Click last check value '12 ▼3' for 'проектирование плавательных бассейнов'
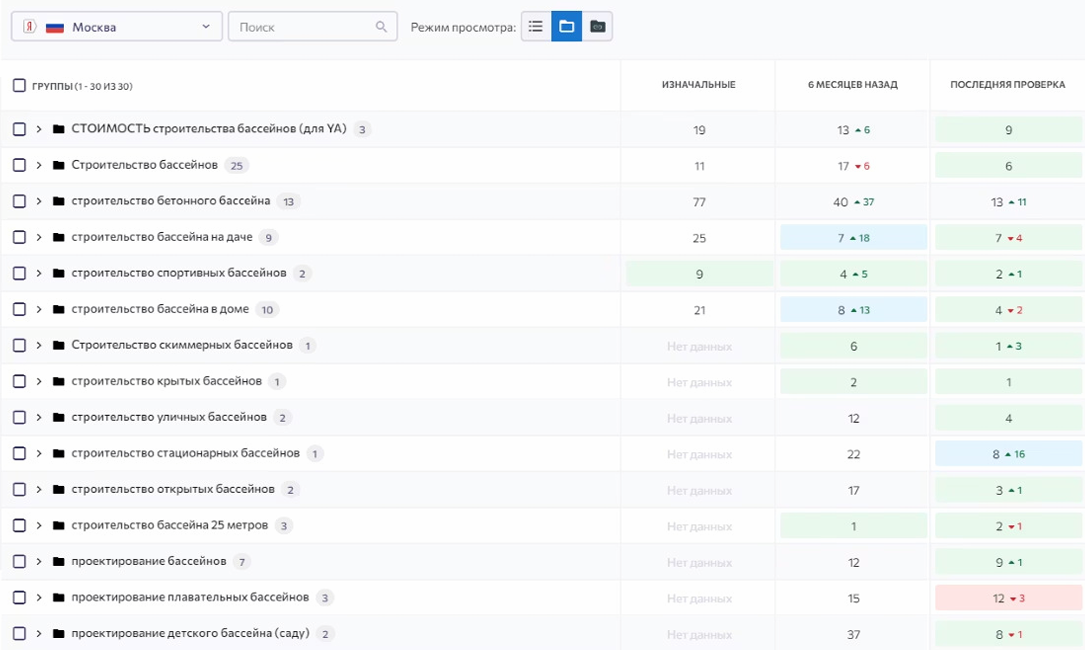The width and height of the screenshot is (1085, 650). coord(1008,598)
